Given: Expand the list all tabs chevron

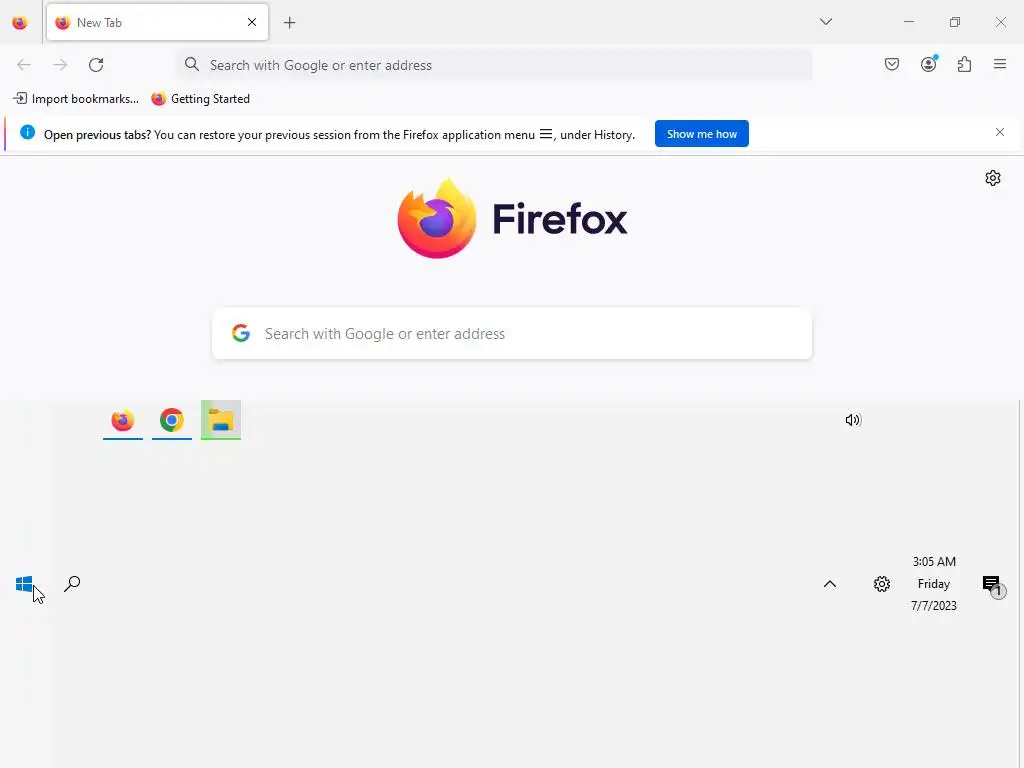Looking at the screenshot, I should pyautogui.click(x=825, y=22).
